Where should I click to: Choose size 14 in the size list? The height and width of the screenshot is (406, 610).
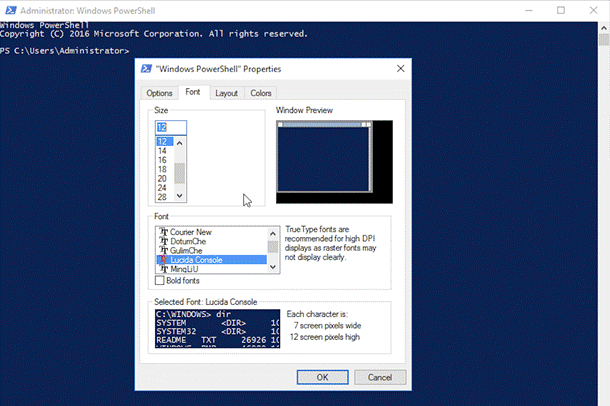165,151
